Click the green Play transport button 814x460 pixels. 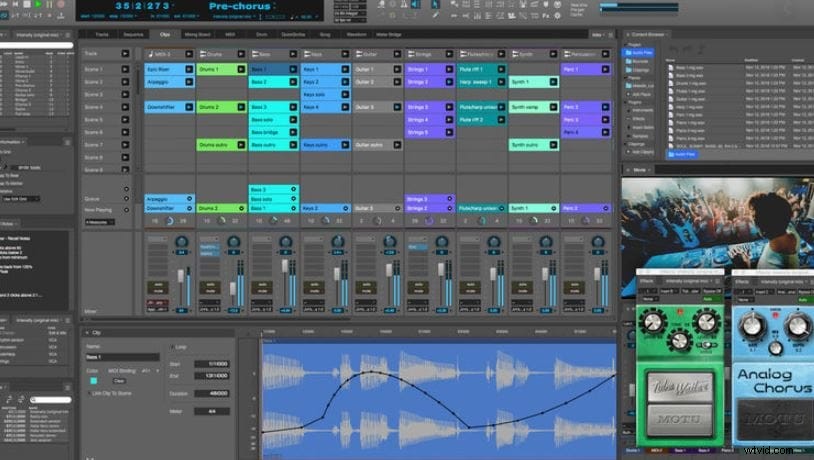point(37,5)
